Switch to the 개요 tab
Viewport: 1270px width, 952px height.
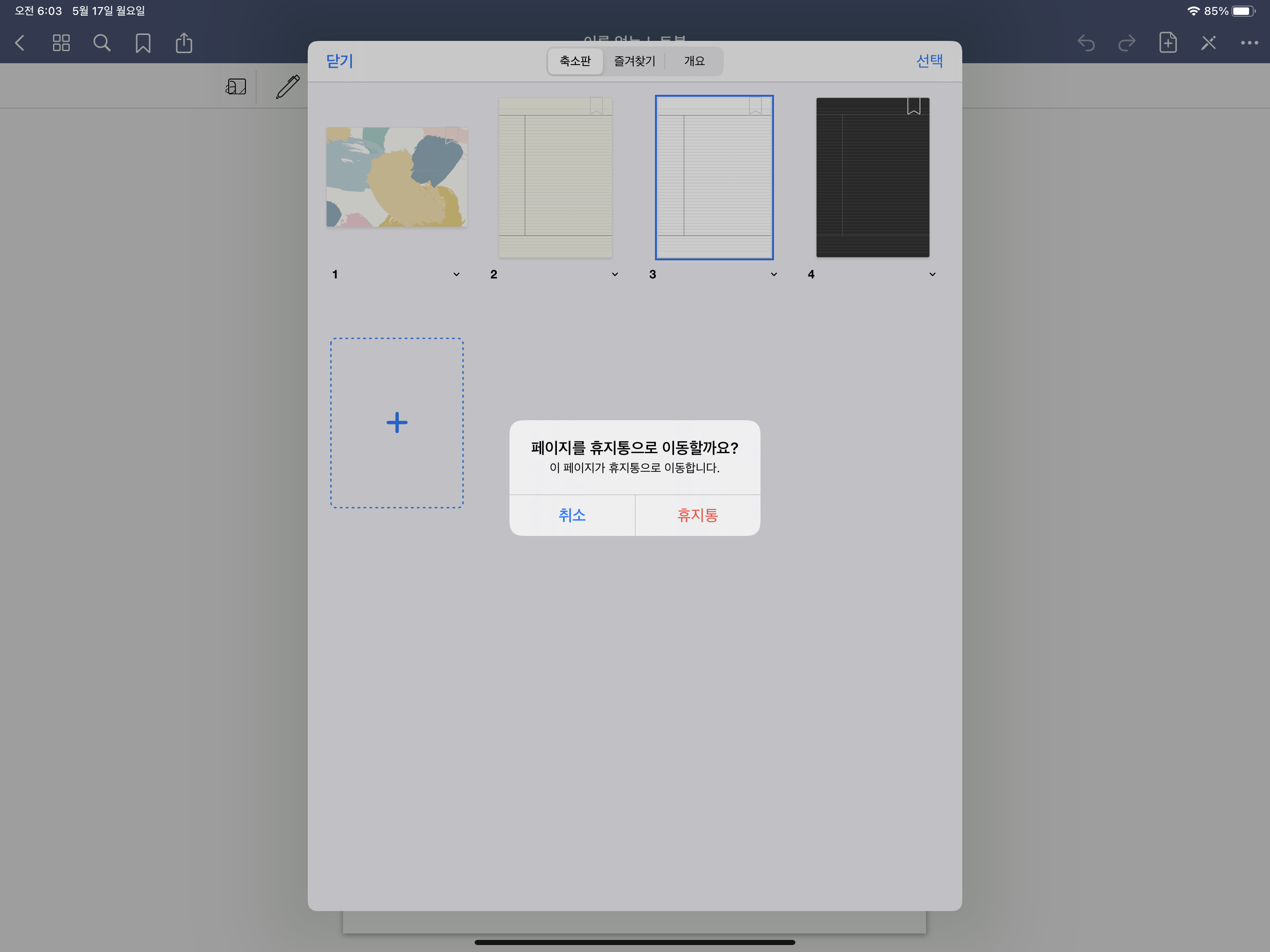(x=694, y=61)
